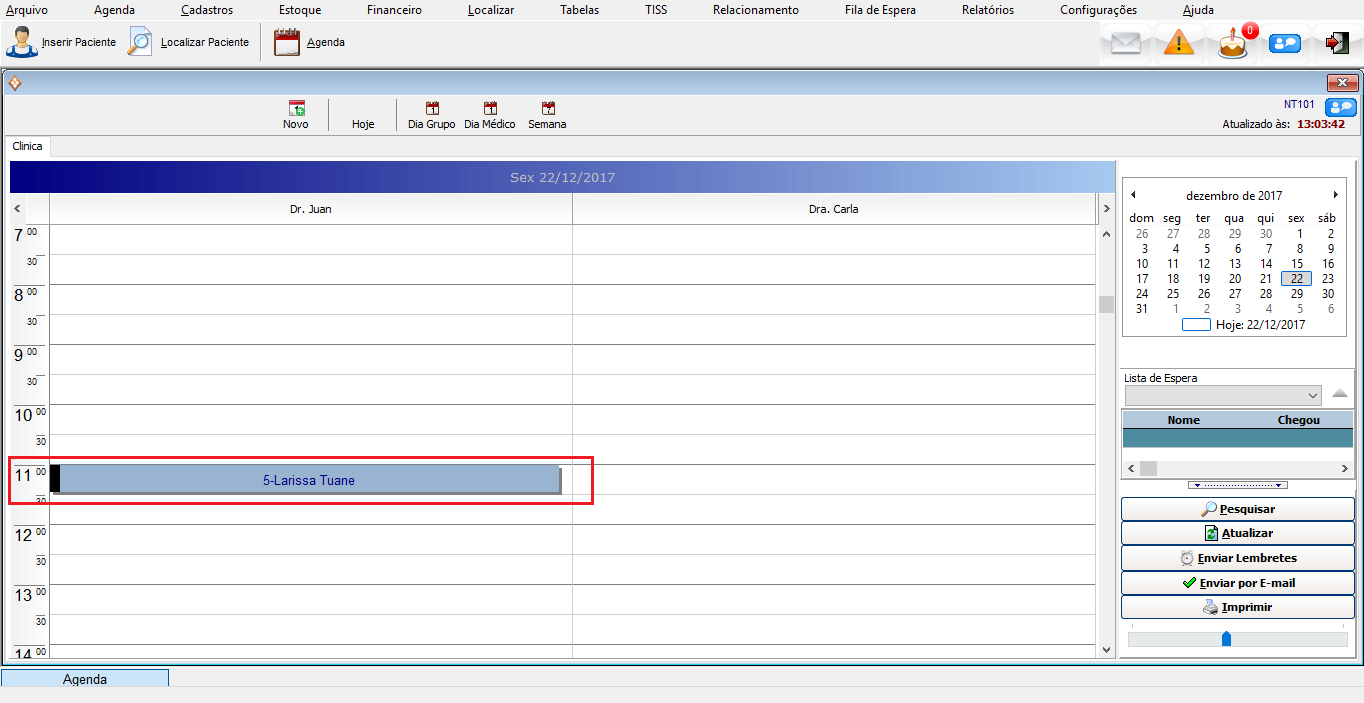Click the Pesquisar button
The image size is (1364, 703).
click(1237, 509)
